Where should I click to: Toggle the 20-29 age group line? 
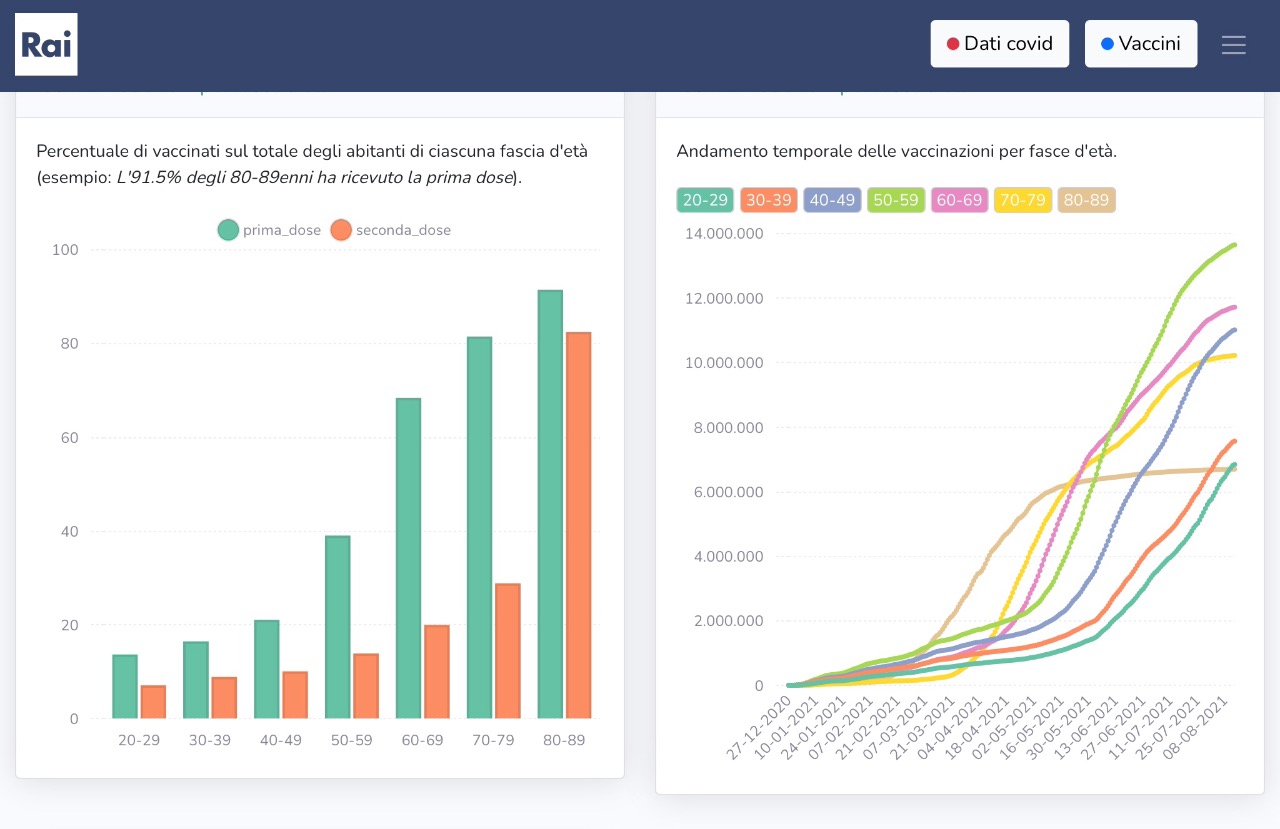pyautogui.click(x=705, y=200)
